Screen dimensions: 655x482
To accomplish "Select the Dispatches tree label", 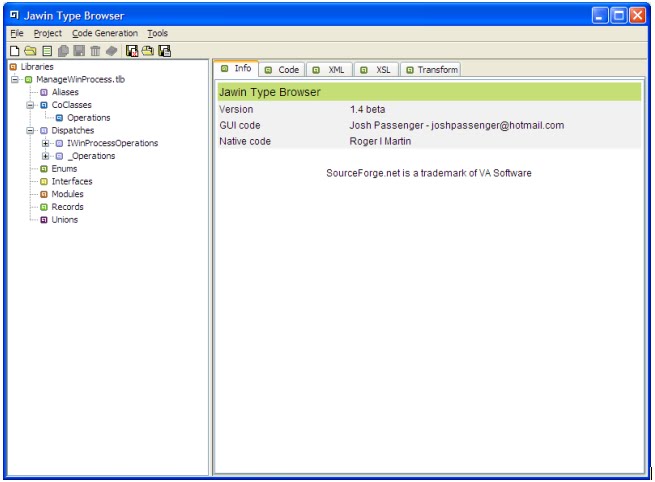I will (73, 130).
